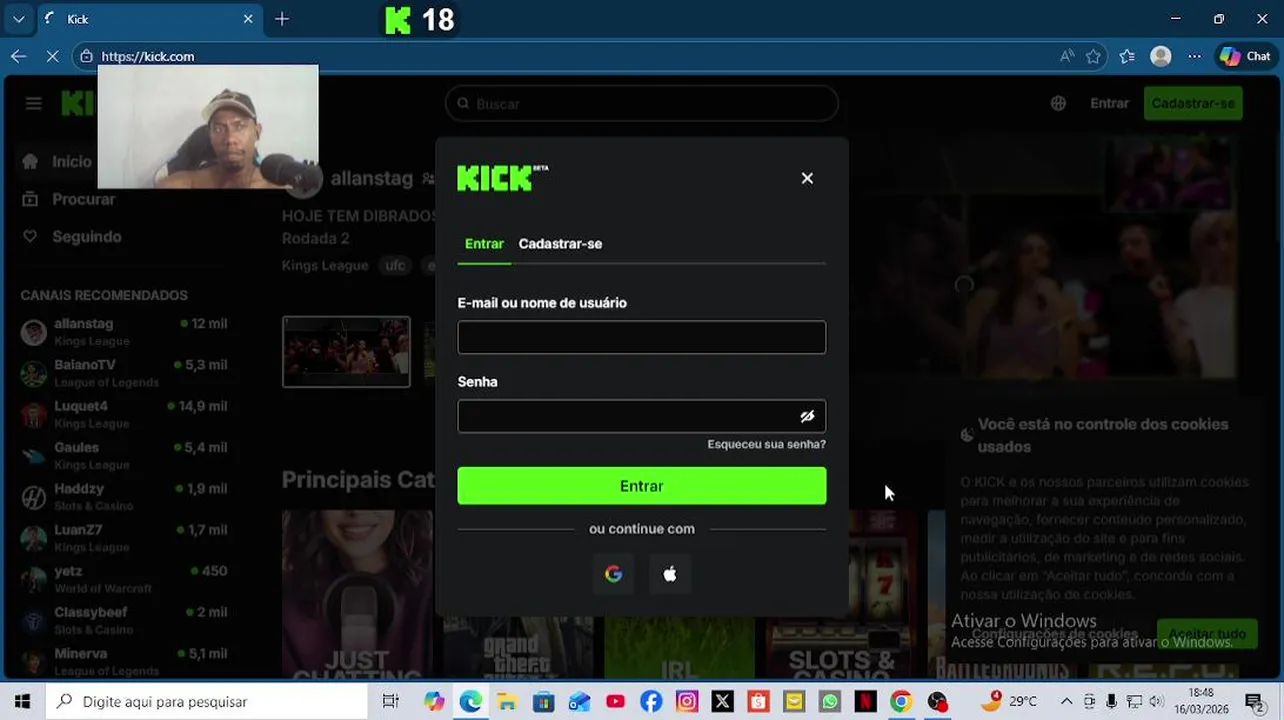Image resolution: width=1284 pixels, height=720 pixels.
Task: Click into the Senha password field
Action: (641, 416)
